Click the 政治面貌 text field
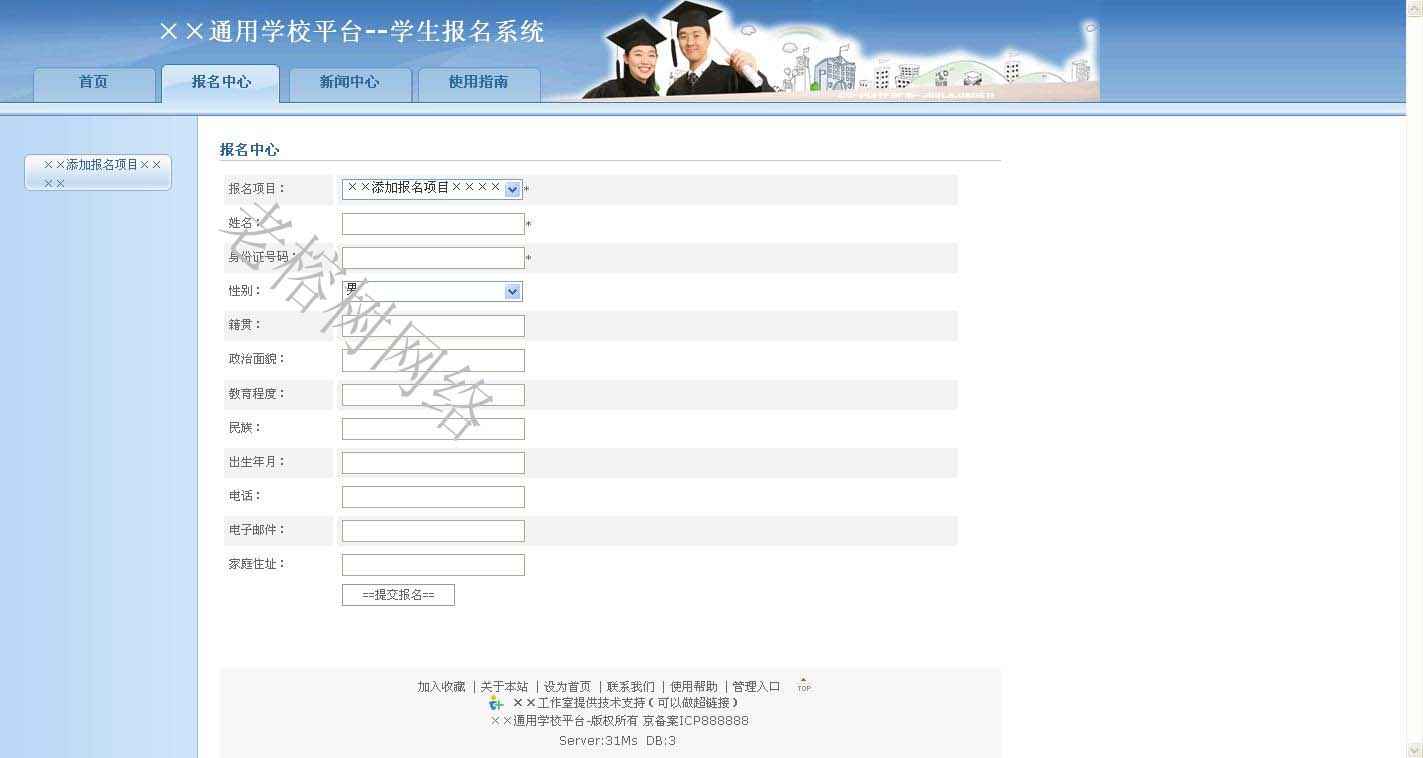 (x=433, y=360)
